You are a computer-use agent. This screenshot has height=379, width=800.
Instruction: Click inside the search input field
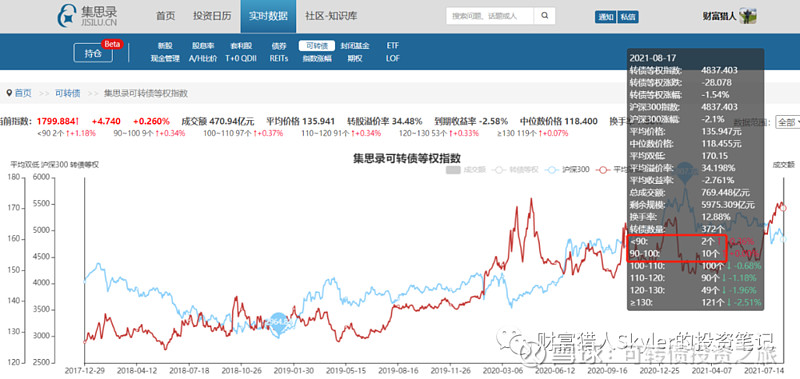[x=490, y=16]
